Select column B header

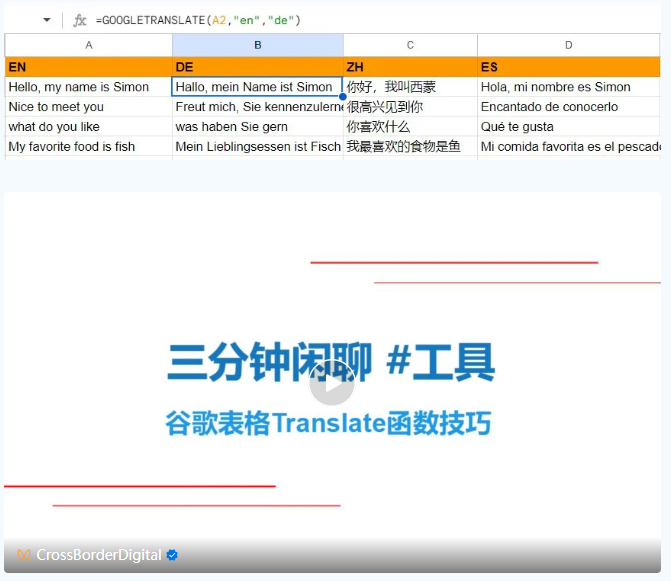[x=258, y=45]
